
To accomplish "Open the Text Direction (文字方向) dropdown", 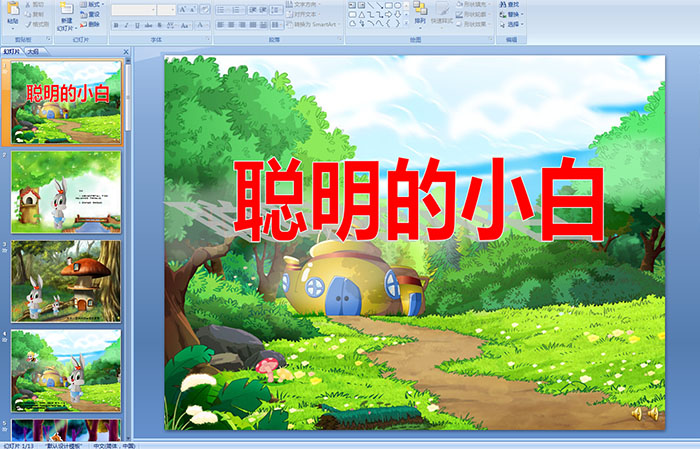I will coord(302,4).
